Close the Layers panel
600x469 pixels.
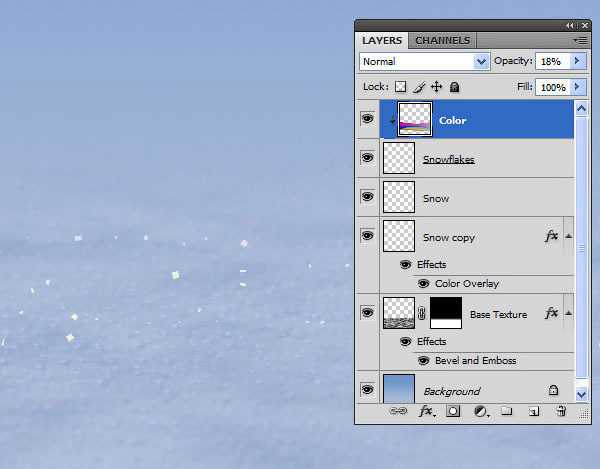(x=585, y=26)
